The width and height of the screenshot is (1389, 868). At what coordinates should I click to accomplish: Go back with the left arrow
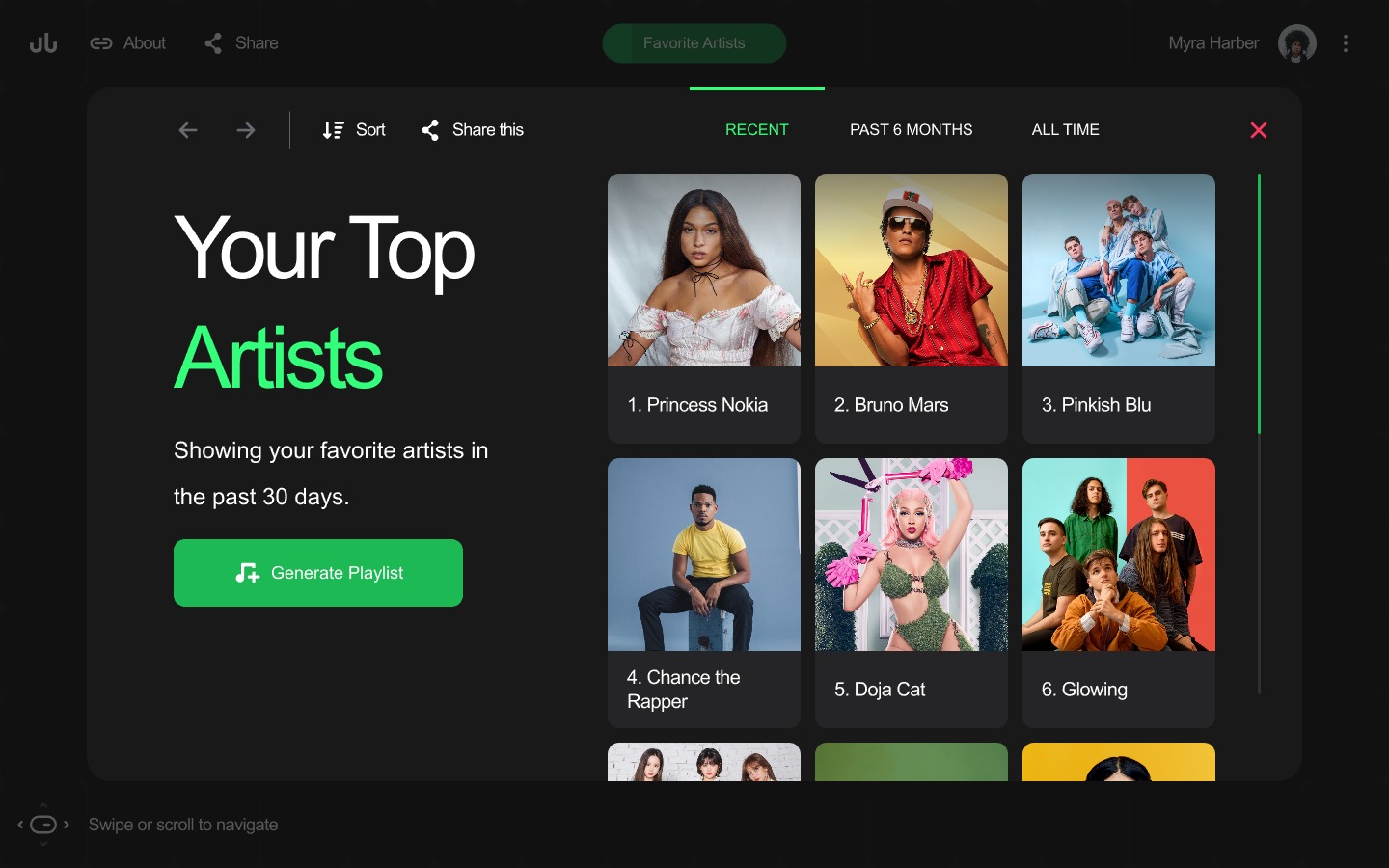[188, 130]
